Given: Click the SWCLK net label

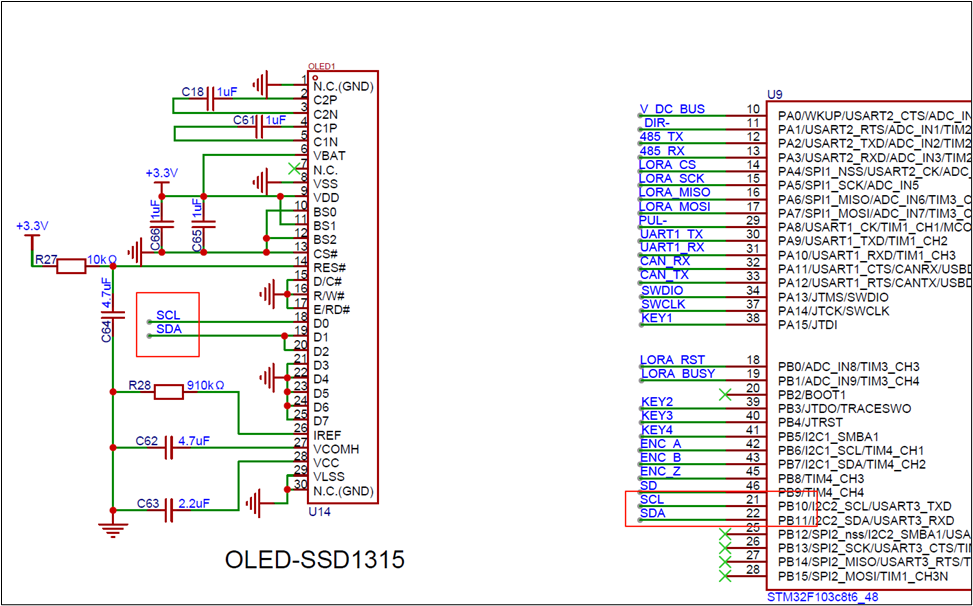Looking at the screenshot, I should 663,304.
